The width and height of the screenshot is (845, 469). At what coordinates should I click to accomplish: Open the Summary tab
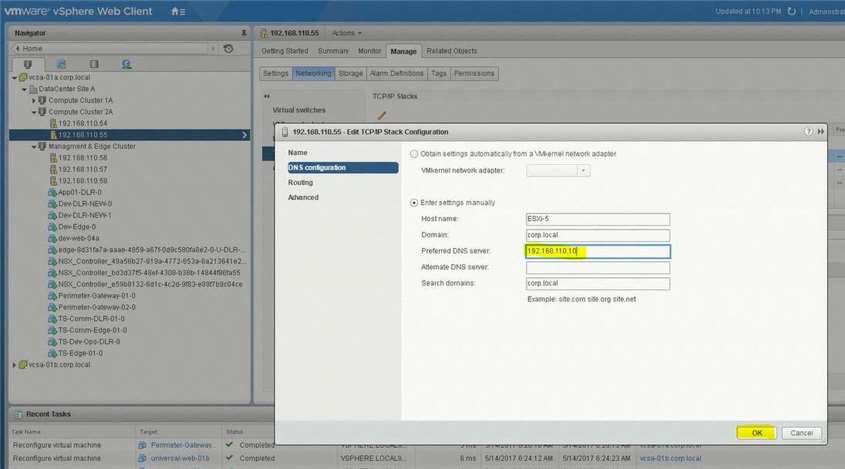(333, 51)
